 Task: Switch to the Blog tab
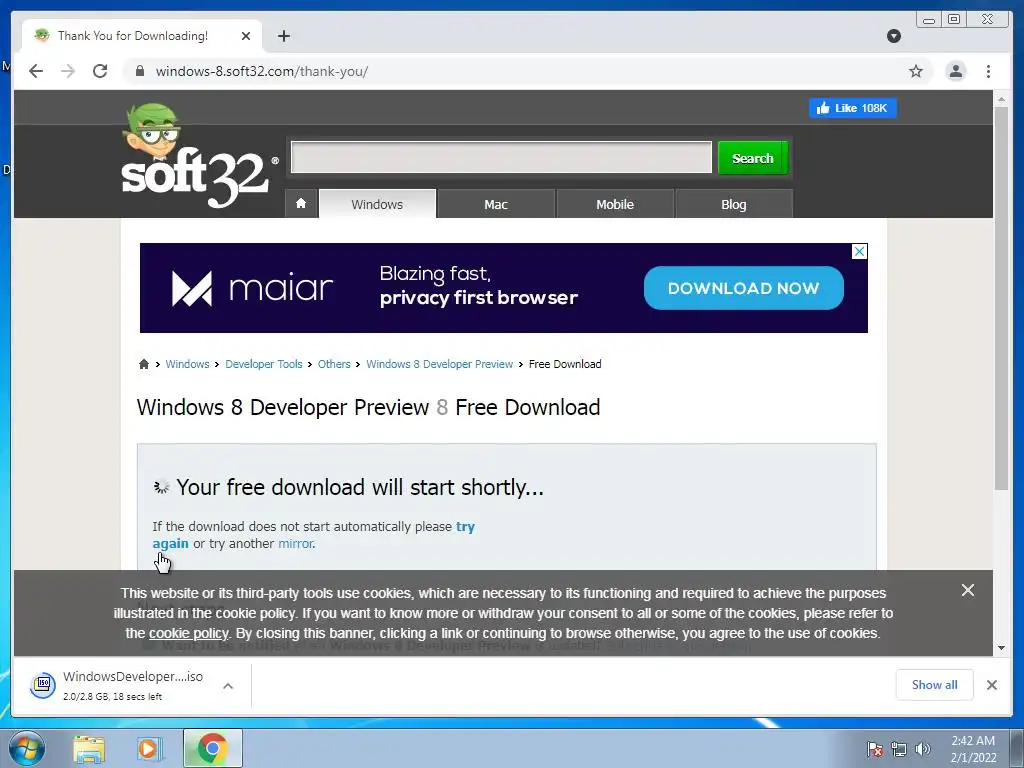coord(733,204)
